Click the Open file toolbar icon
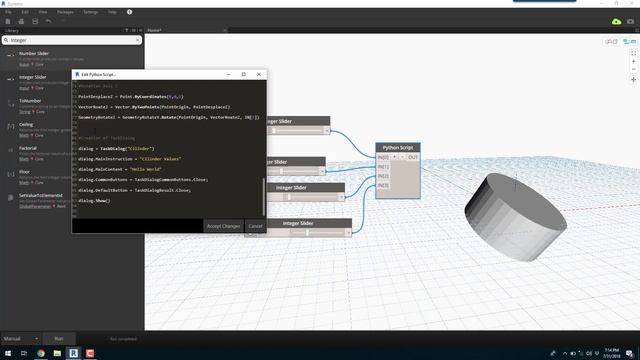This screenshot has height=360, width=640. 21,21
